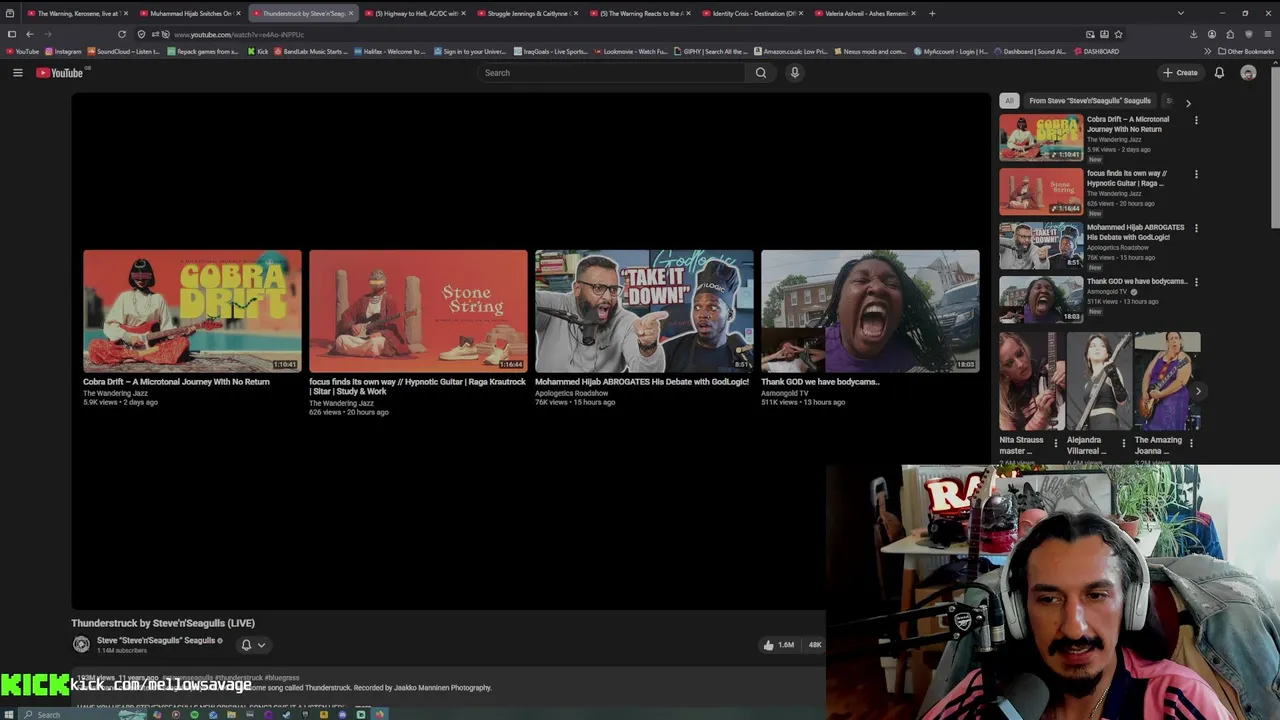This screenshot has height=720, width=1280.
Task: Open Steve'n'Seagulls channel avatar
Action: pos(81,645)
